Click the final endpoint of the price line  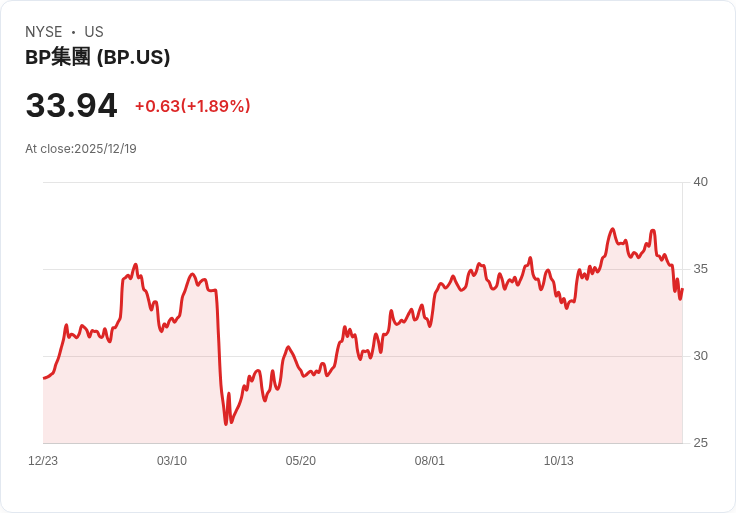[682, 289]
